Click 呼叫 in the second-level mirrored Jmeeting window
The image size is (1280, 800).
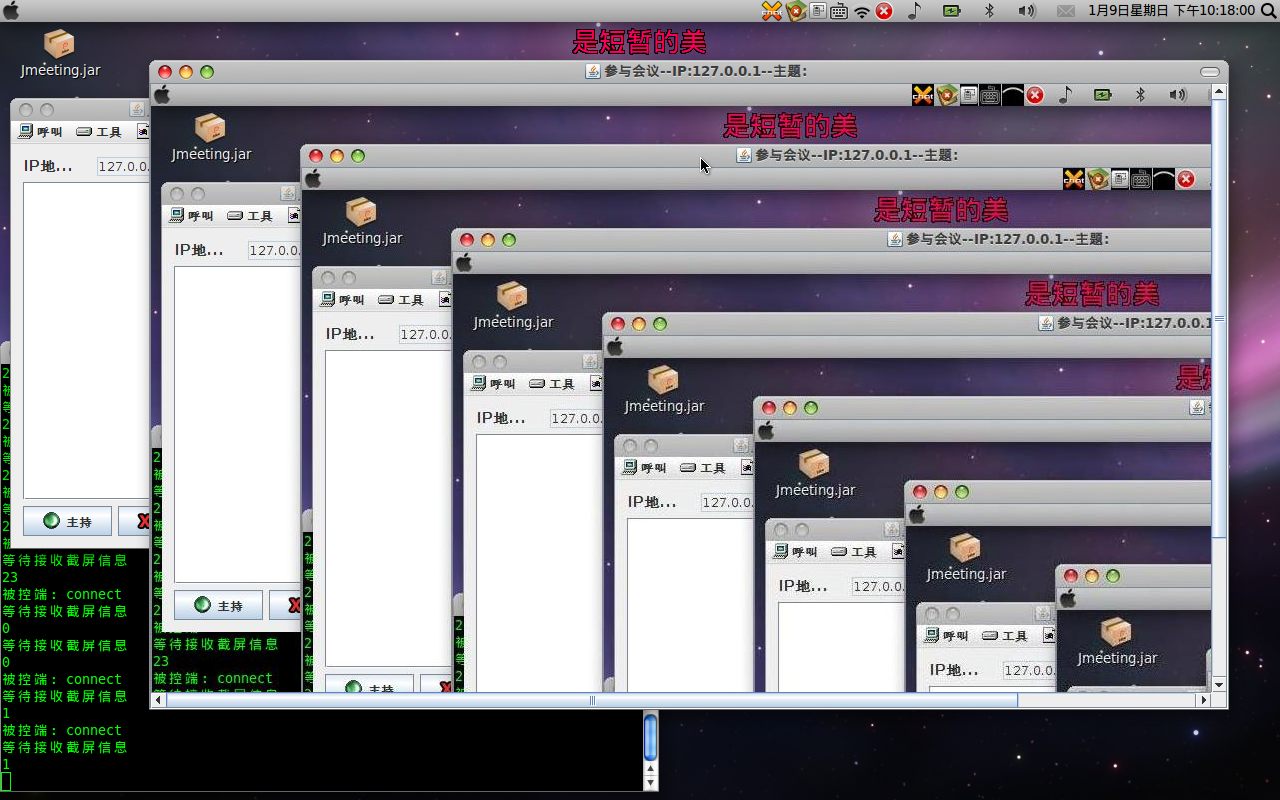(x=343, y=300)
